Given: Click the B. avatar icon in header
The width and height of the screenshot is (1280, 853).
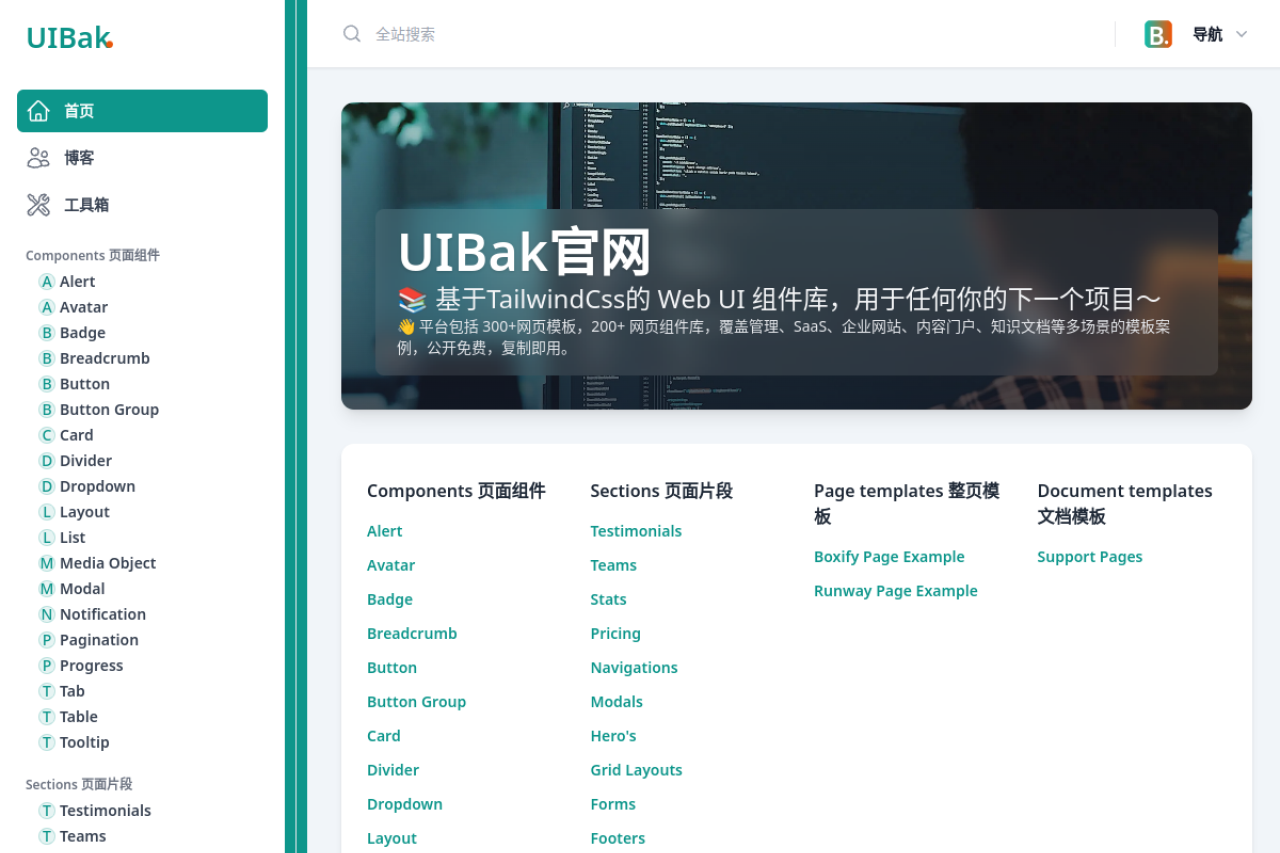Looking at the screenshot, I should (1158, 34).
